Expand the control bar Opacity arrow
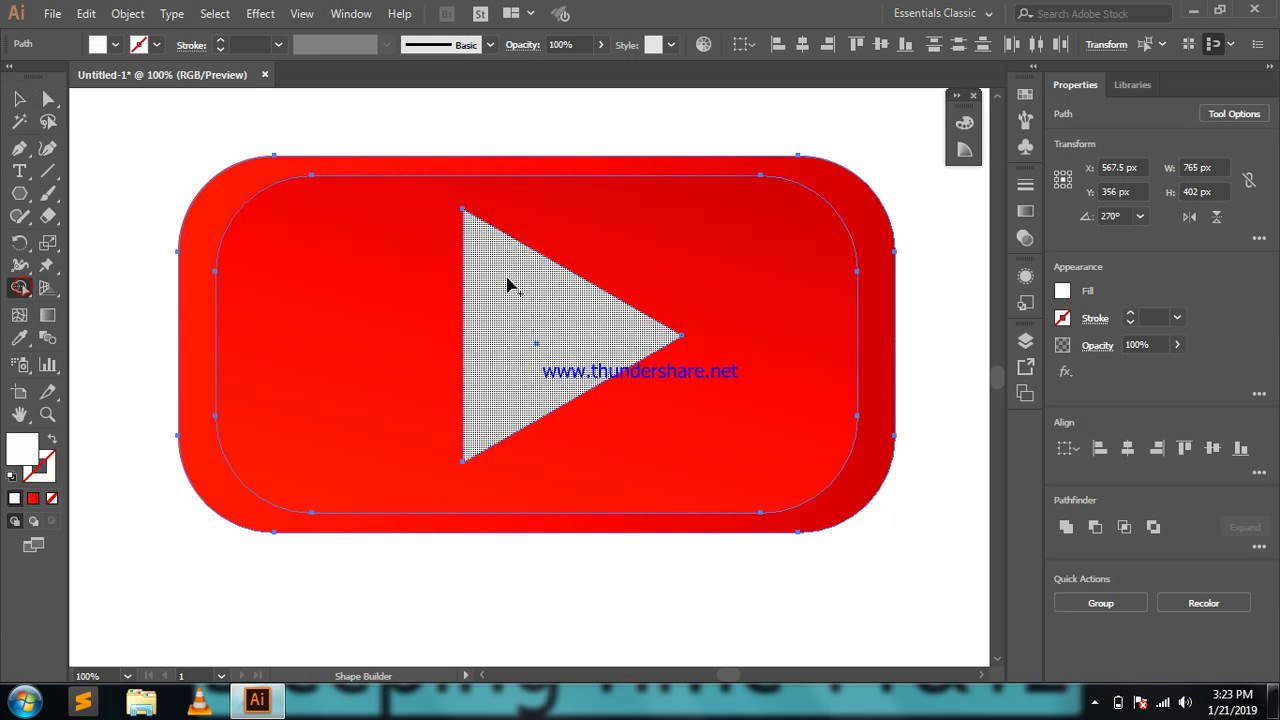This screenshot has width=1280, height=720. tap(600, 45)
